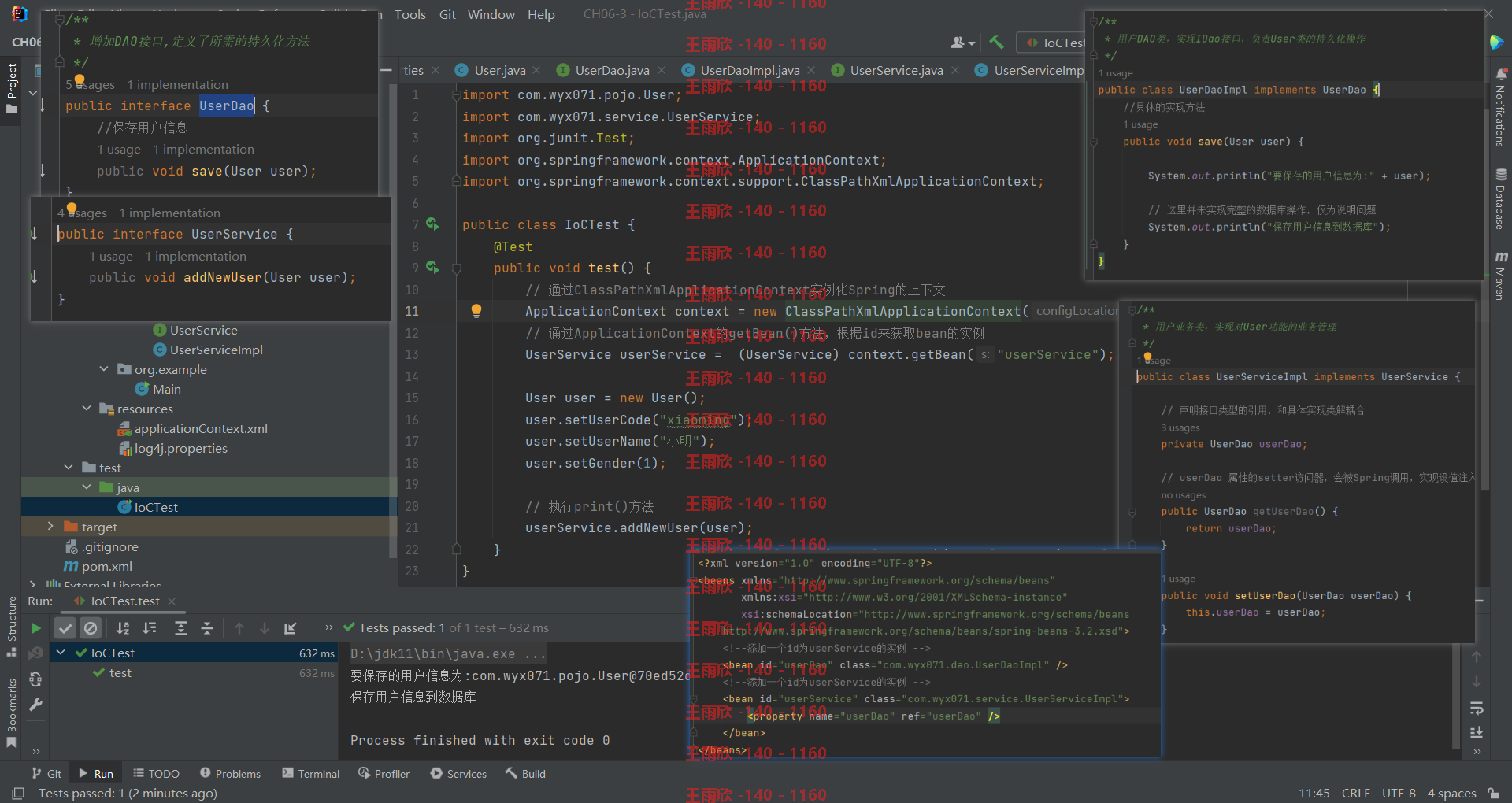Screen dimensions: 1512x803
Task: Close the IoCTest.test run tab
Action: 172,601
